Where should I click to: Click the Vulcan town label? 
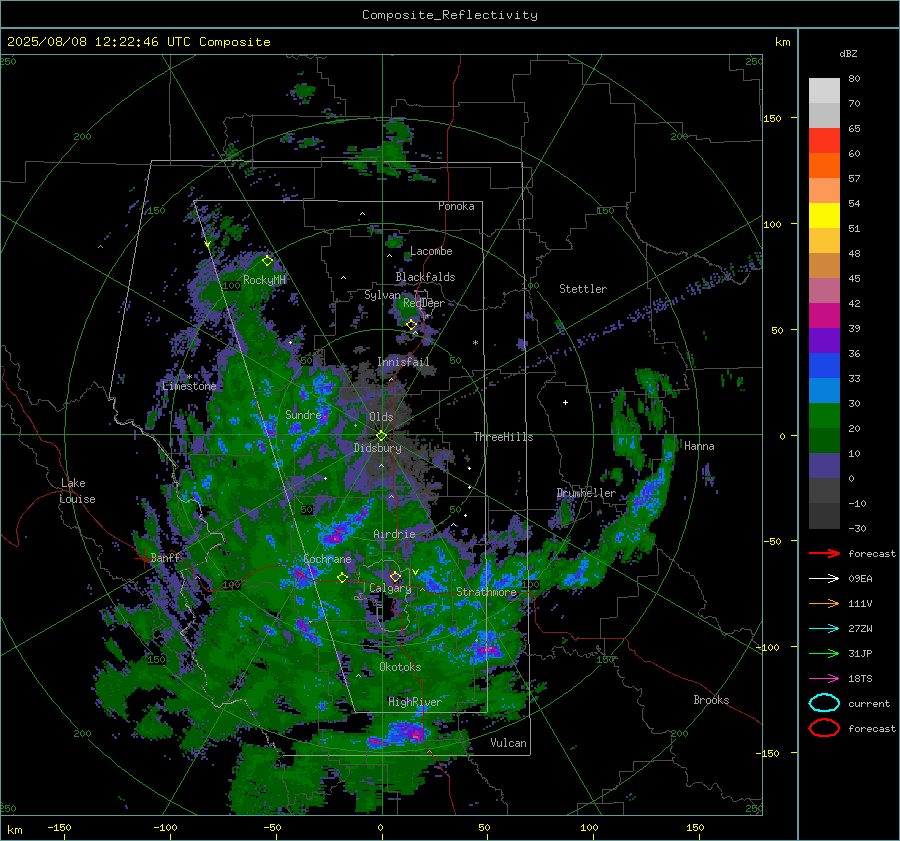(508, 743)
